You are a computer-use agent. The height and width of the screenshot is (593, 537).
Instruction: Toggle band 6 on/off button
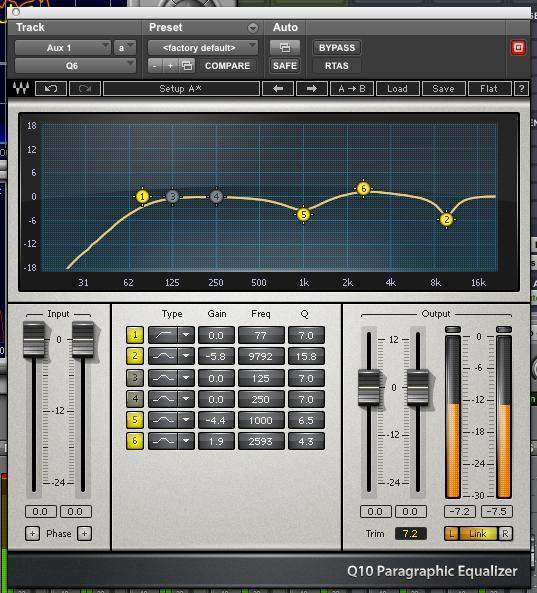(x=135, y=441)
